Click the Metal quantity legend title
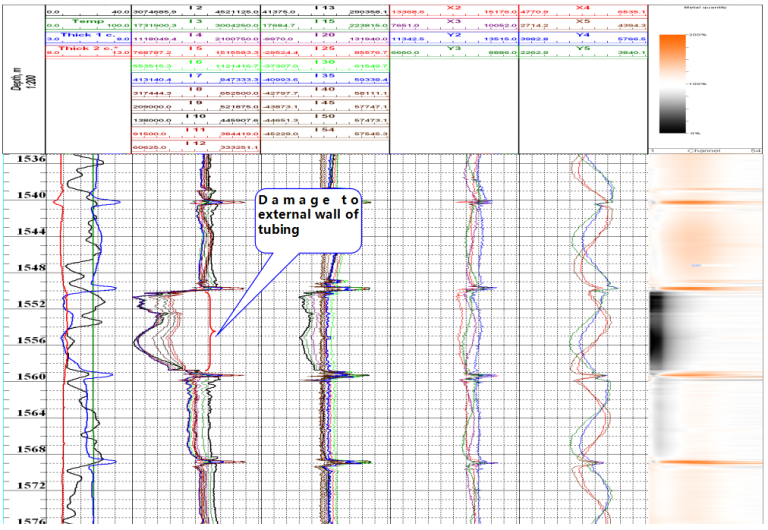The image size is (768, 530). [706, 5]
